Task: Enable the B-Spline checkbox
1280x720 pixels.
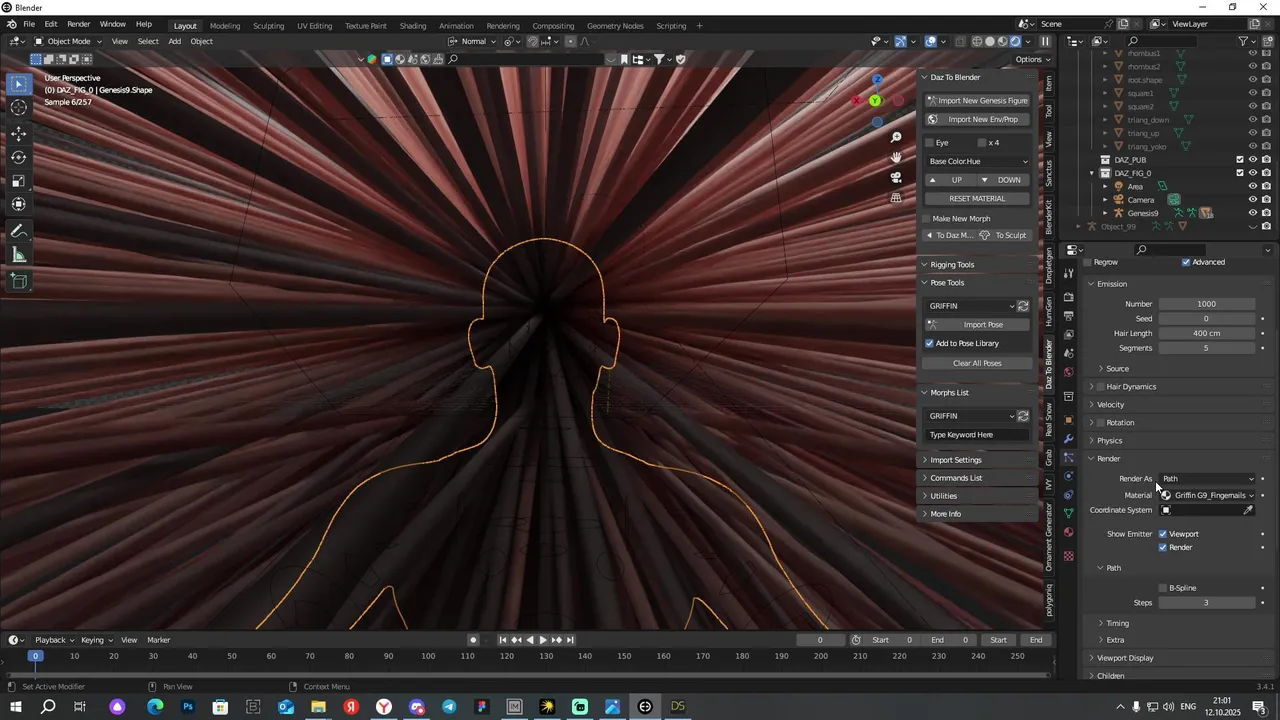Action: [x=1163, y=588]
